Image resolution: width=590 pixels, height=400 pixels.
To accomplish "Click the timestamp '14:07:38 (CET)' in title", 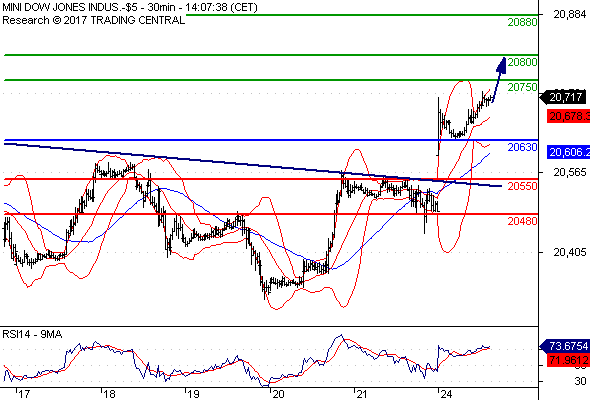I will tap(221, 7).
